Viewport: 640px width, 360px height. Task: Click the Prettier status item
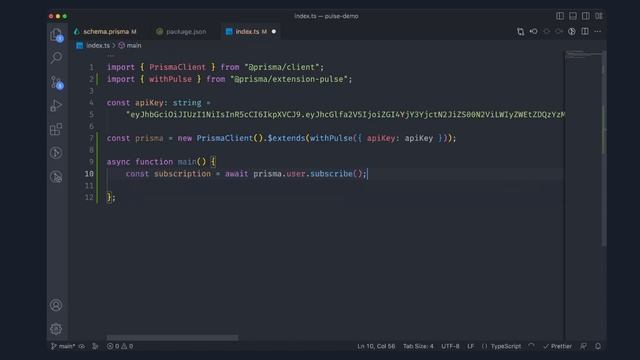point(557,346)
